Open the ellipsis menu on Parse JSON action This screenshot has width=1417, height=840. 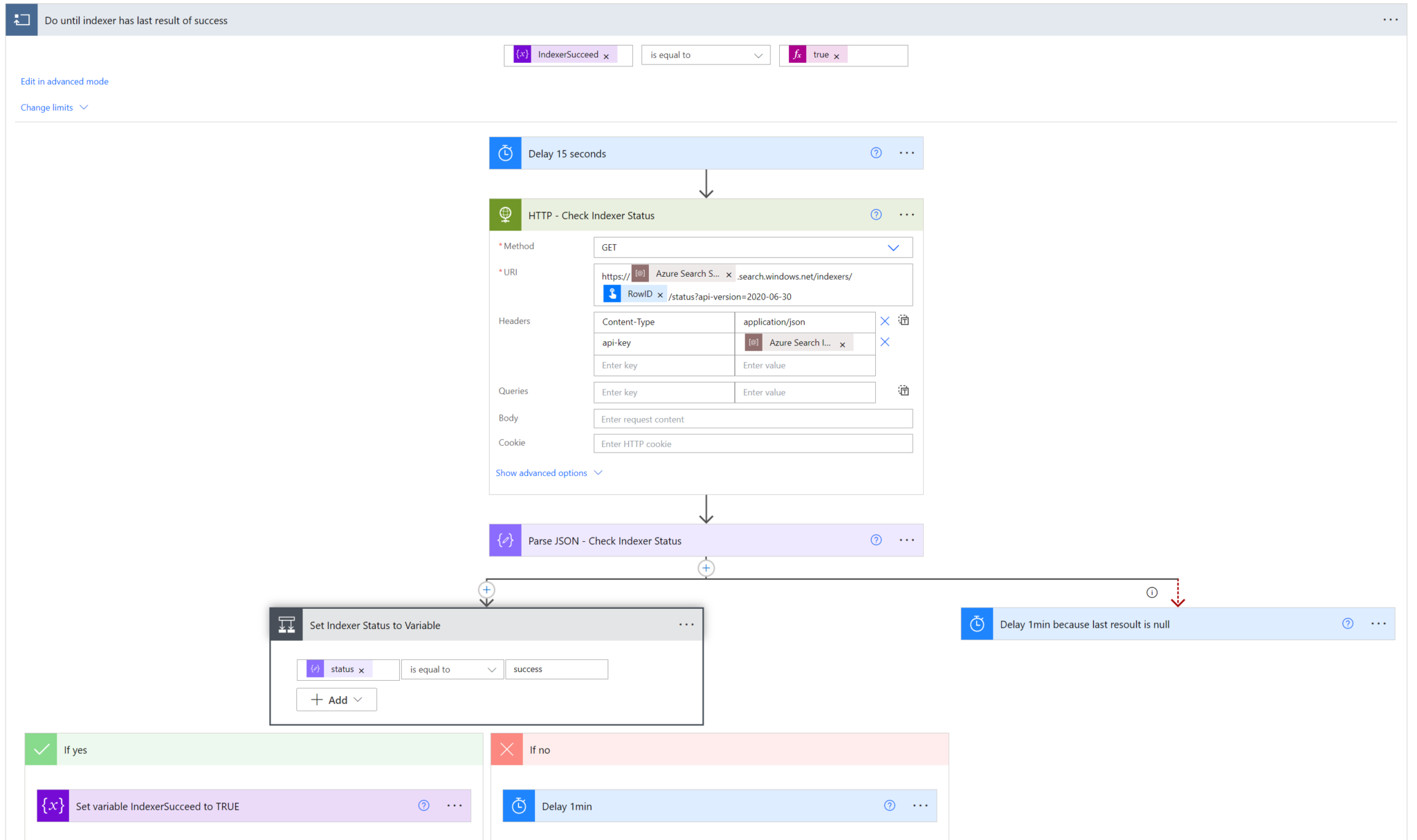pyautogui.click(x=906, y=540)
